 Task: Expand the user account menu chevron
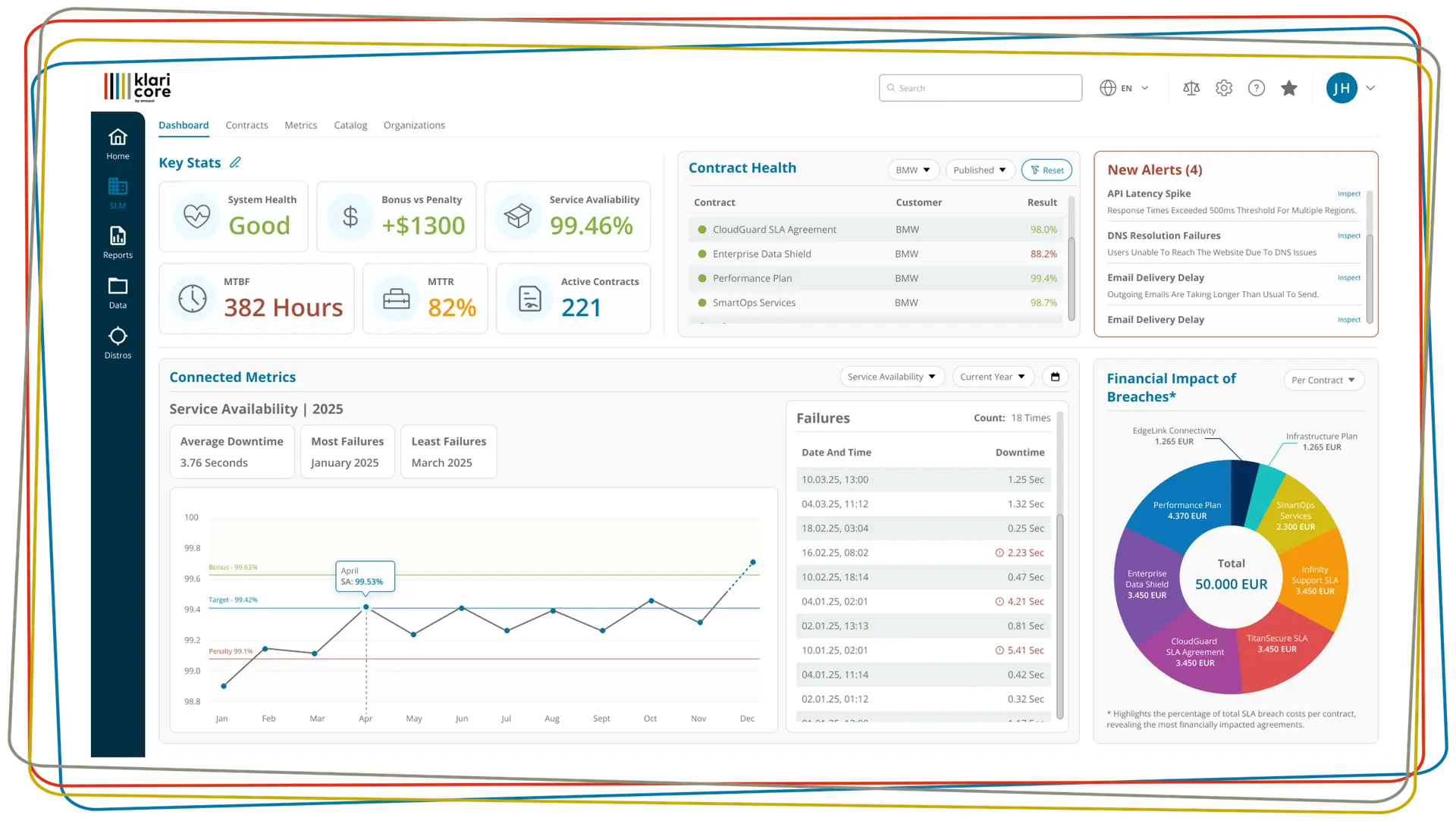click(1370, 88)
